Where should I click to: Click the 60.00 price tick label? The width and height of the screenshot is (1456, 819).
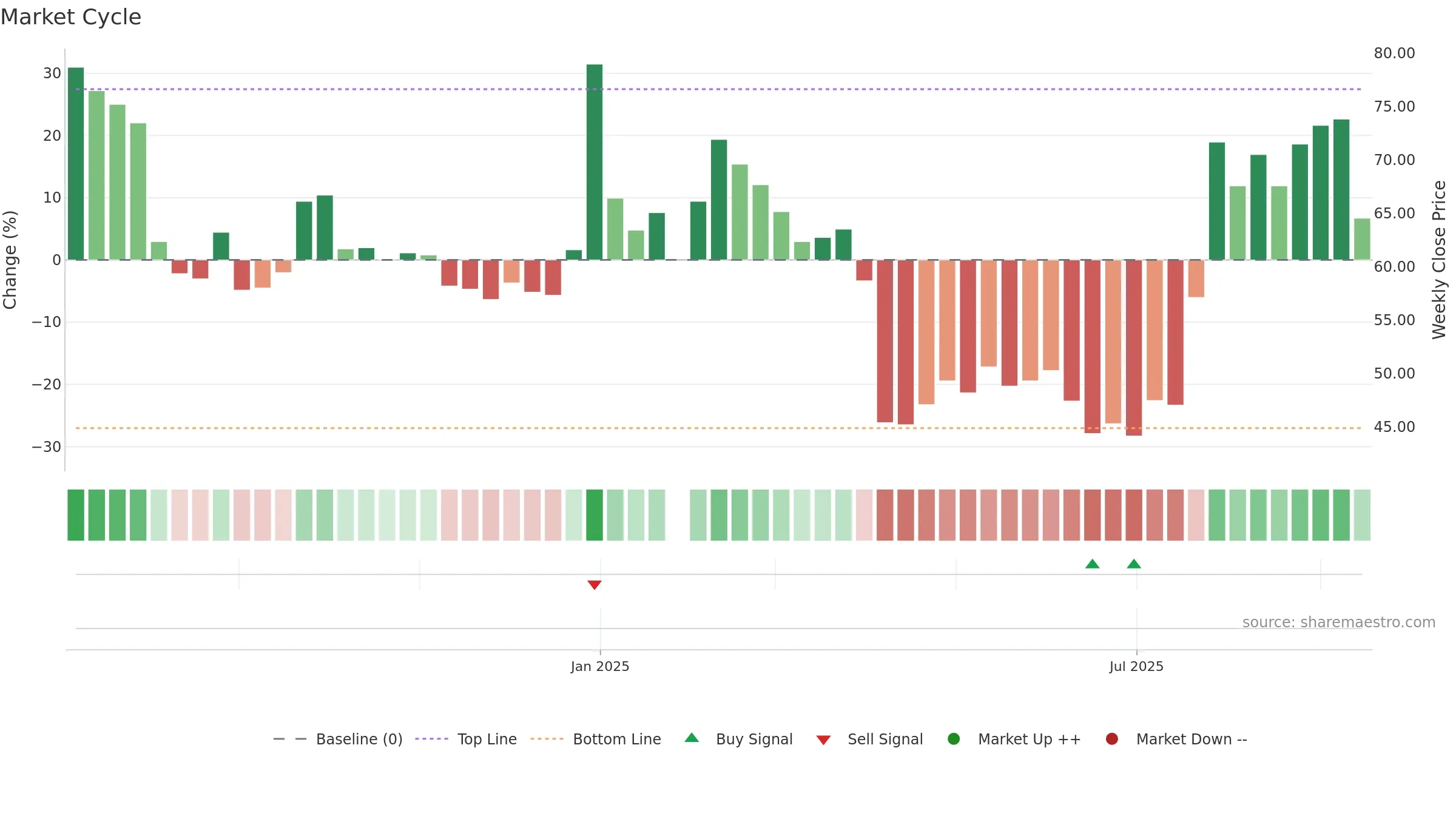pyautogui.click(x=1394, y=267)
